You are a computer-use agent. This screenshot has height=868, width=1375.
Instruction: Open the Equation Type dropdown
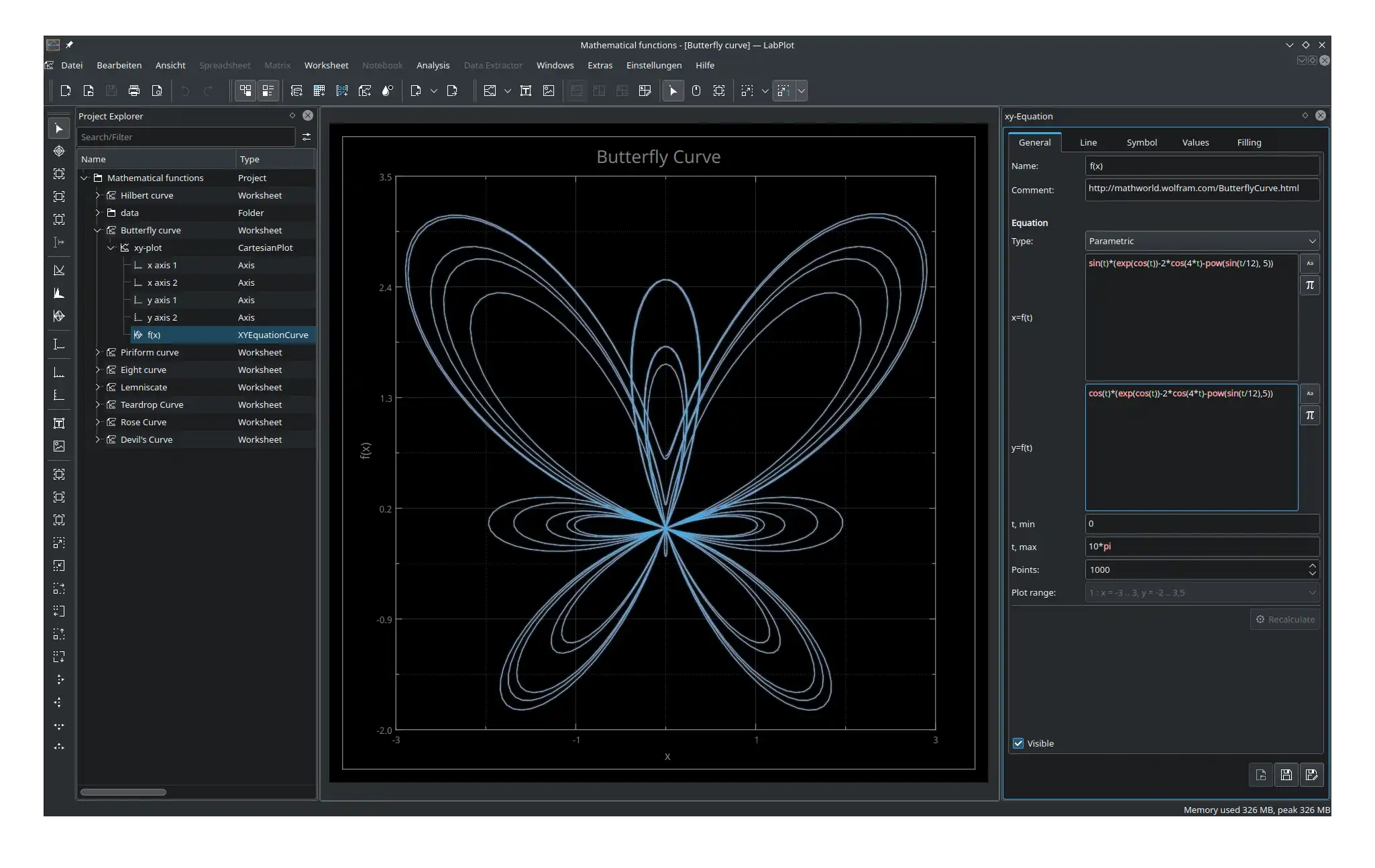pyautogui.click(x=1200, y=240)
